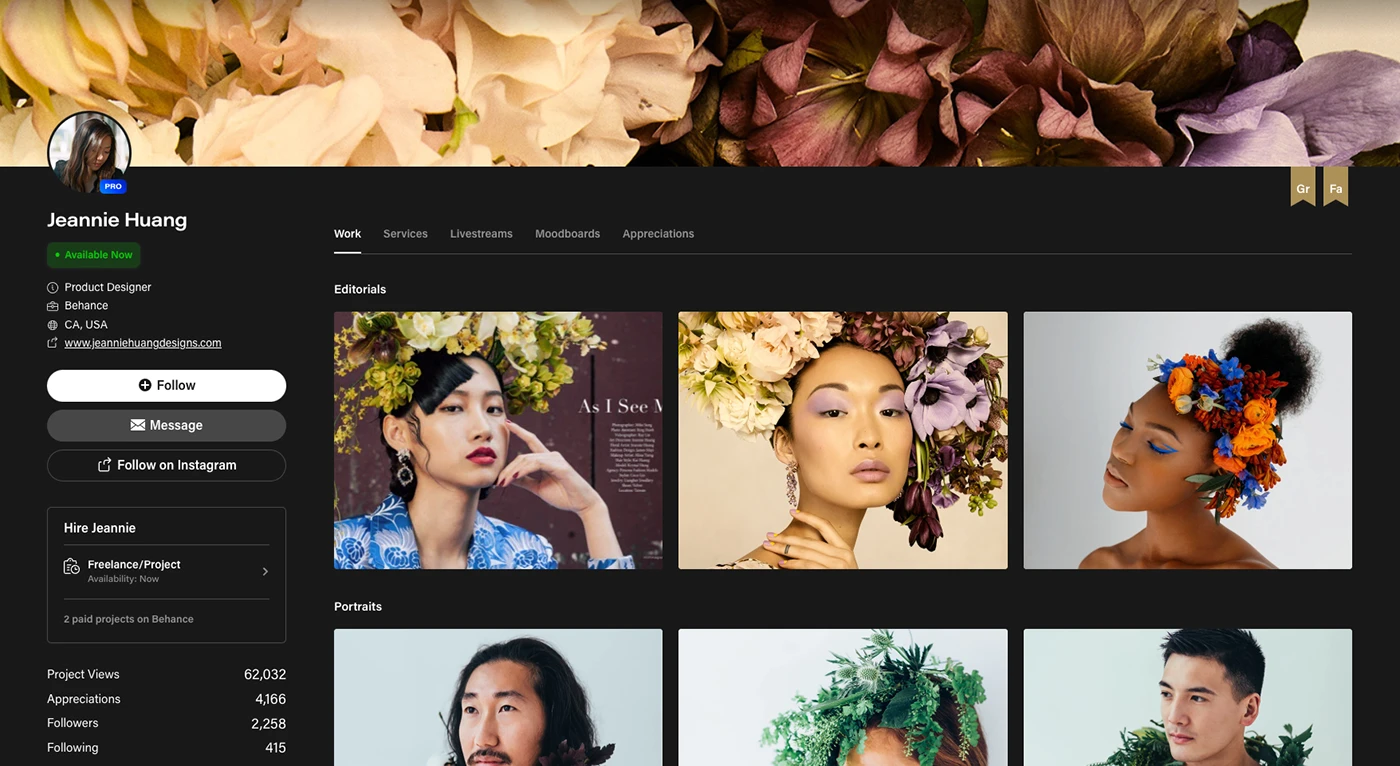
Task: Expand the Freelance/Project chevron arrow
Action: (265, 572)
